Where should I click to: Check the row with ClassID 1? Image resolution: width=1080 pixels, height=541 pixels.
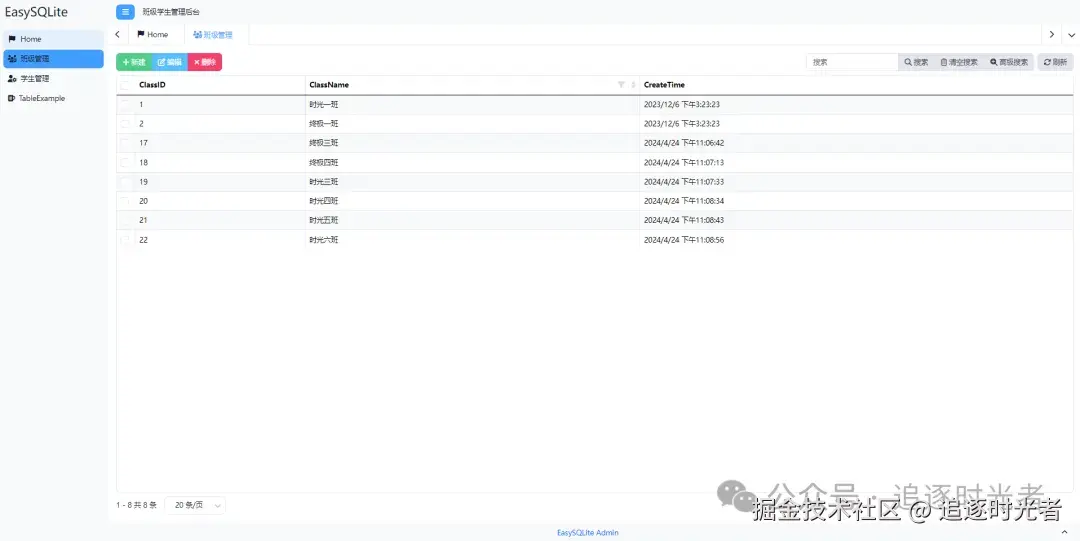pyautogui.click(x=125, y=104)
